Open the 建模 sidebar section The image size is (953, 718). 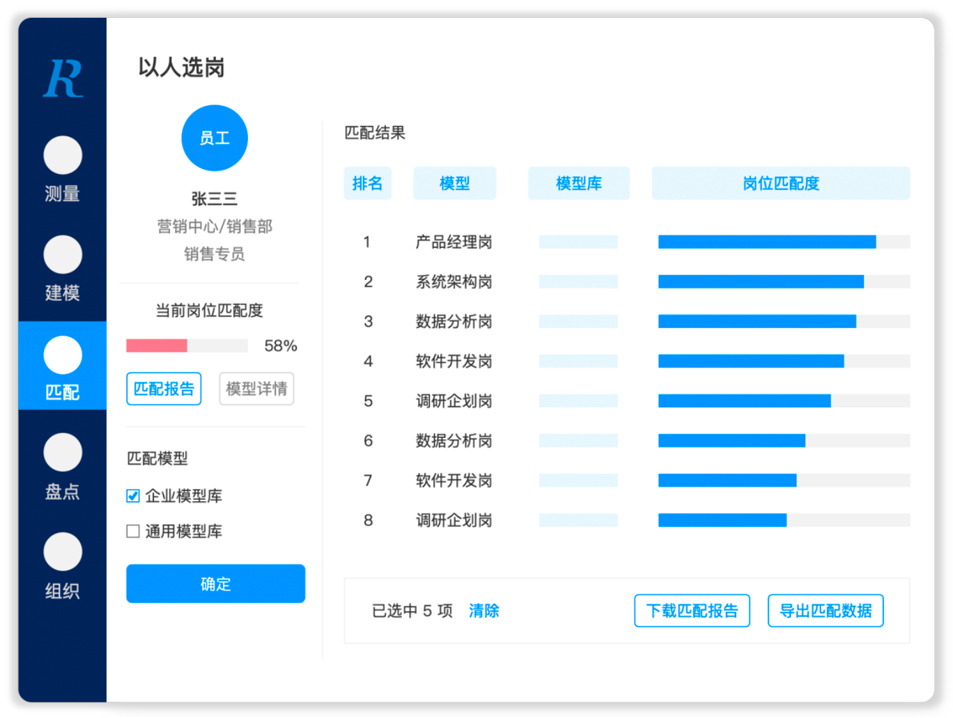click(x=62, y=268)
